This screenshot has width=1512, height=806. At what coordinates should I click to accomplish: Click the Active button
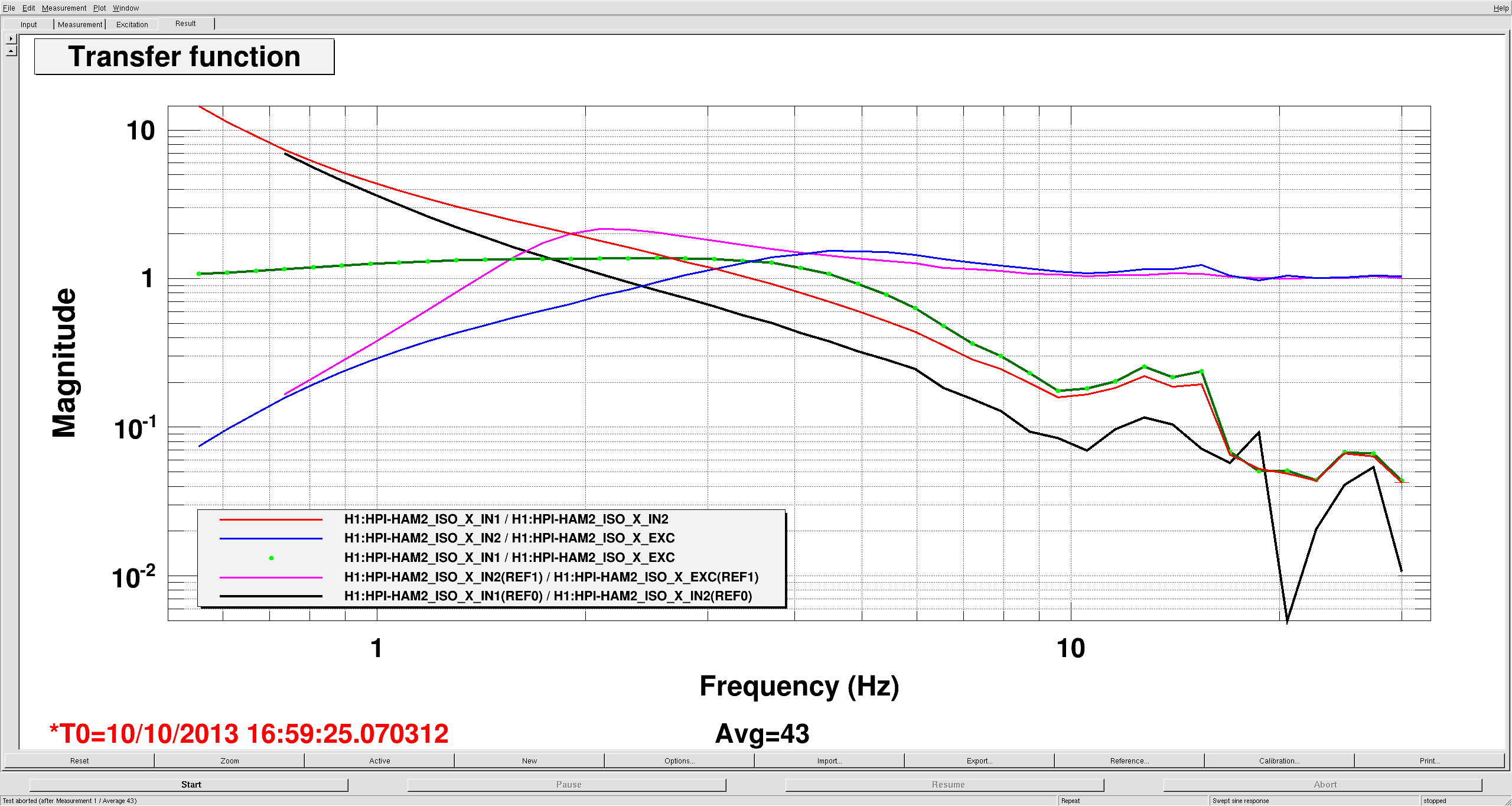coord(379,760)
